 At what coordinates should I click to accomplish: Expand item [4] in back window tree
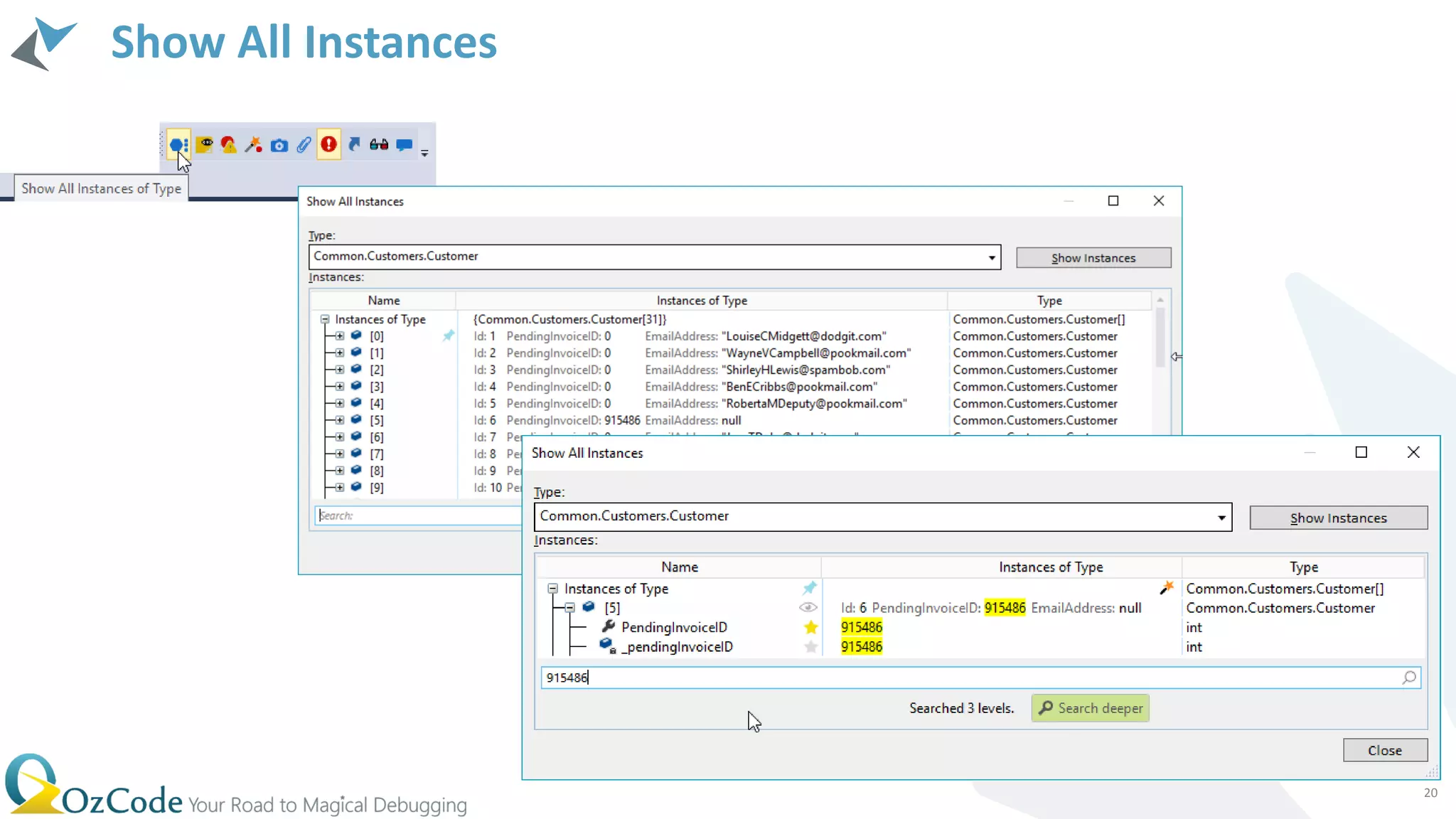click(x=340, y=403)
